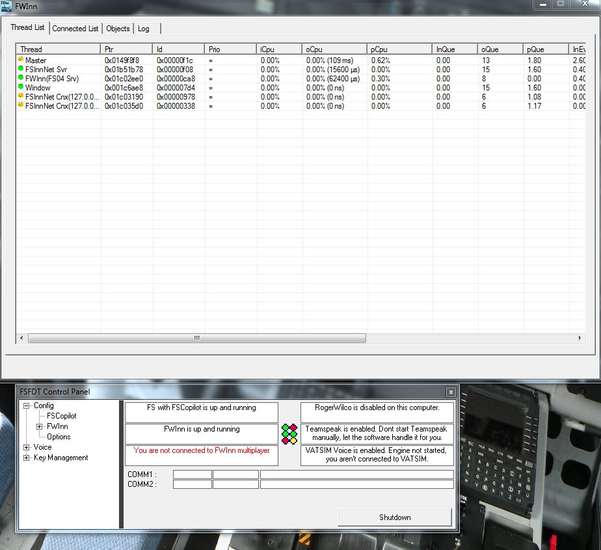
Task: Click oCpu value 0.00% (109 ms)
Action: tap(330, 60)
